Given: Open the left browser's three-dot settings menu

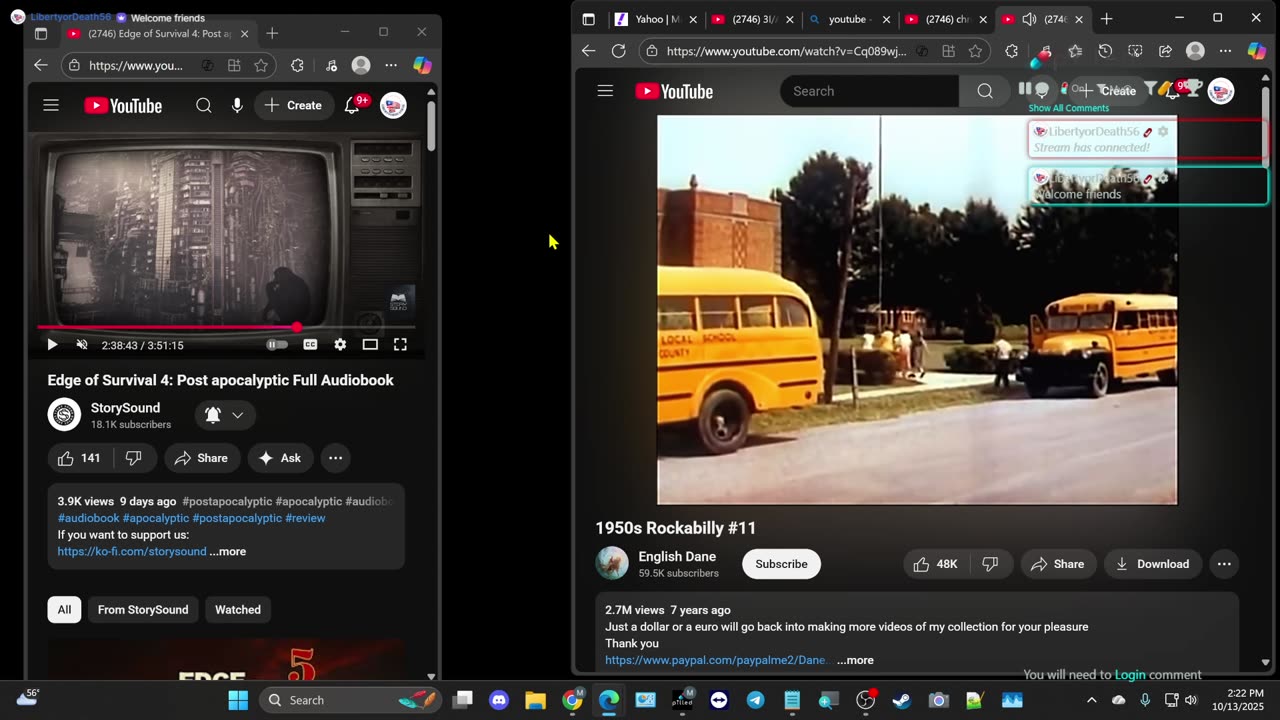Looking at the screenshot, I should pos(391,65).
